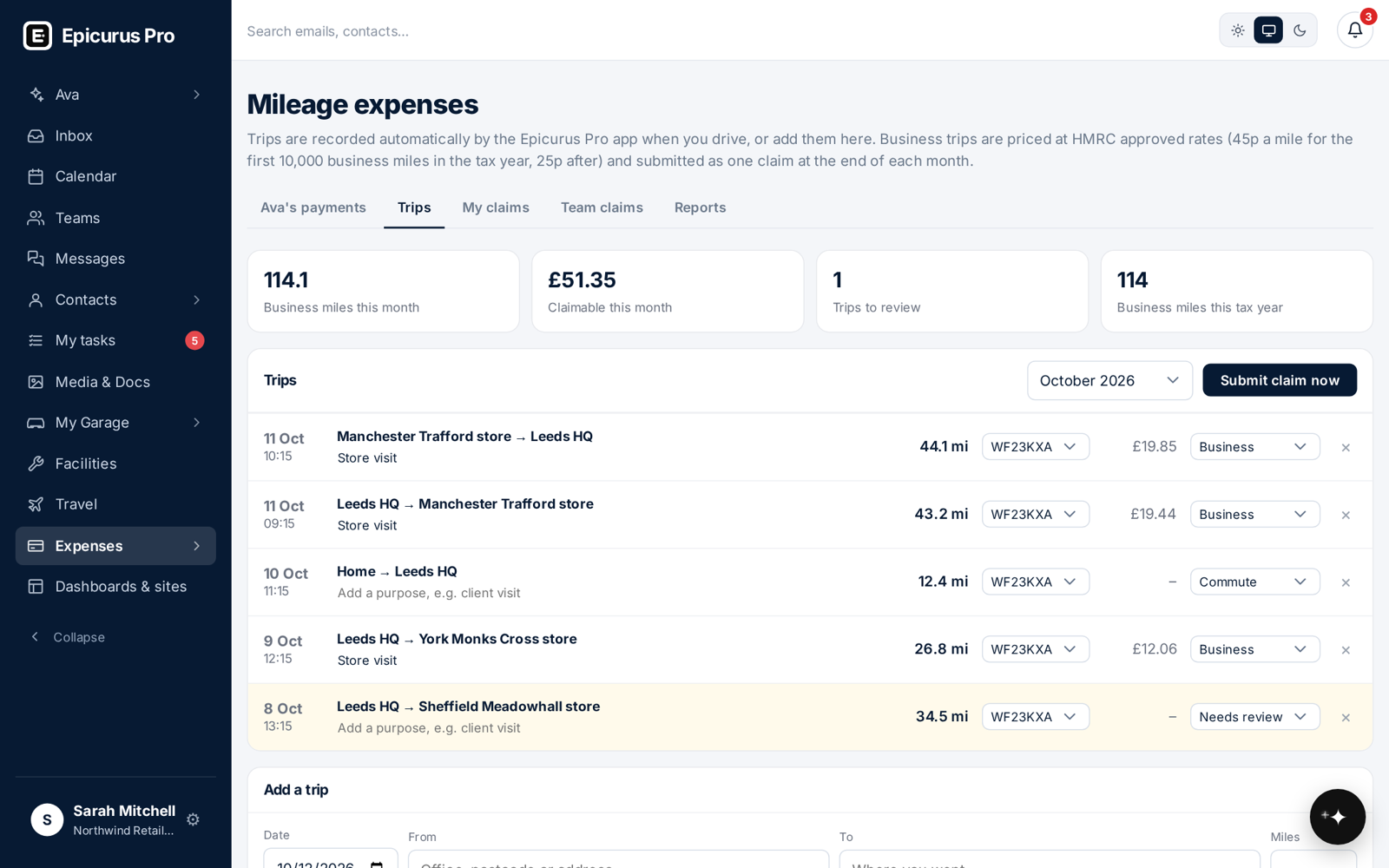Open the Reports tab
Image resolution: width=1389 pixels, height=868 pixels.
(x=700, y=207)
